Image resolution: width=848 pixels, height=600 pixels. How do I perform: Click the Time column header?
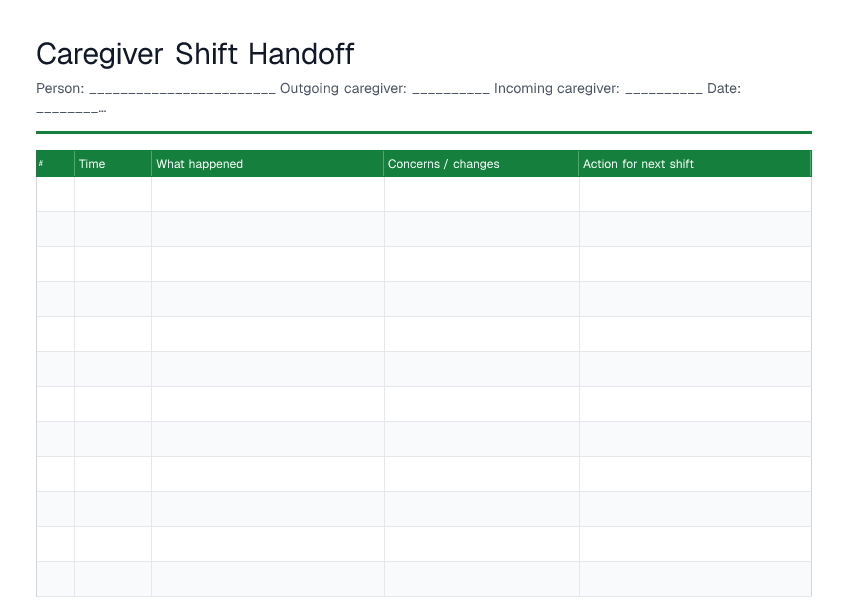click(113, 163)
